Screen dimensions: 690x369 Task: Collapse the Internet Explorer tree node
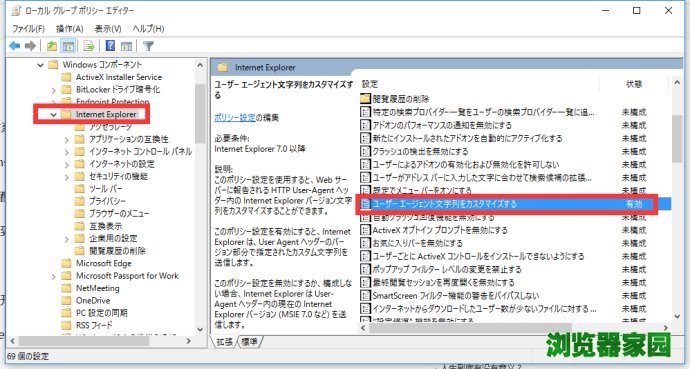tap(54, 114)
